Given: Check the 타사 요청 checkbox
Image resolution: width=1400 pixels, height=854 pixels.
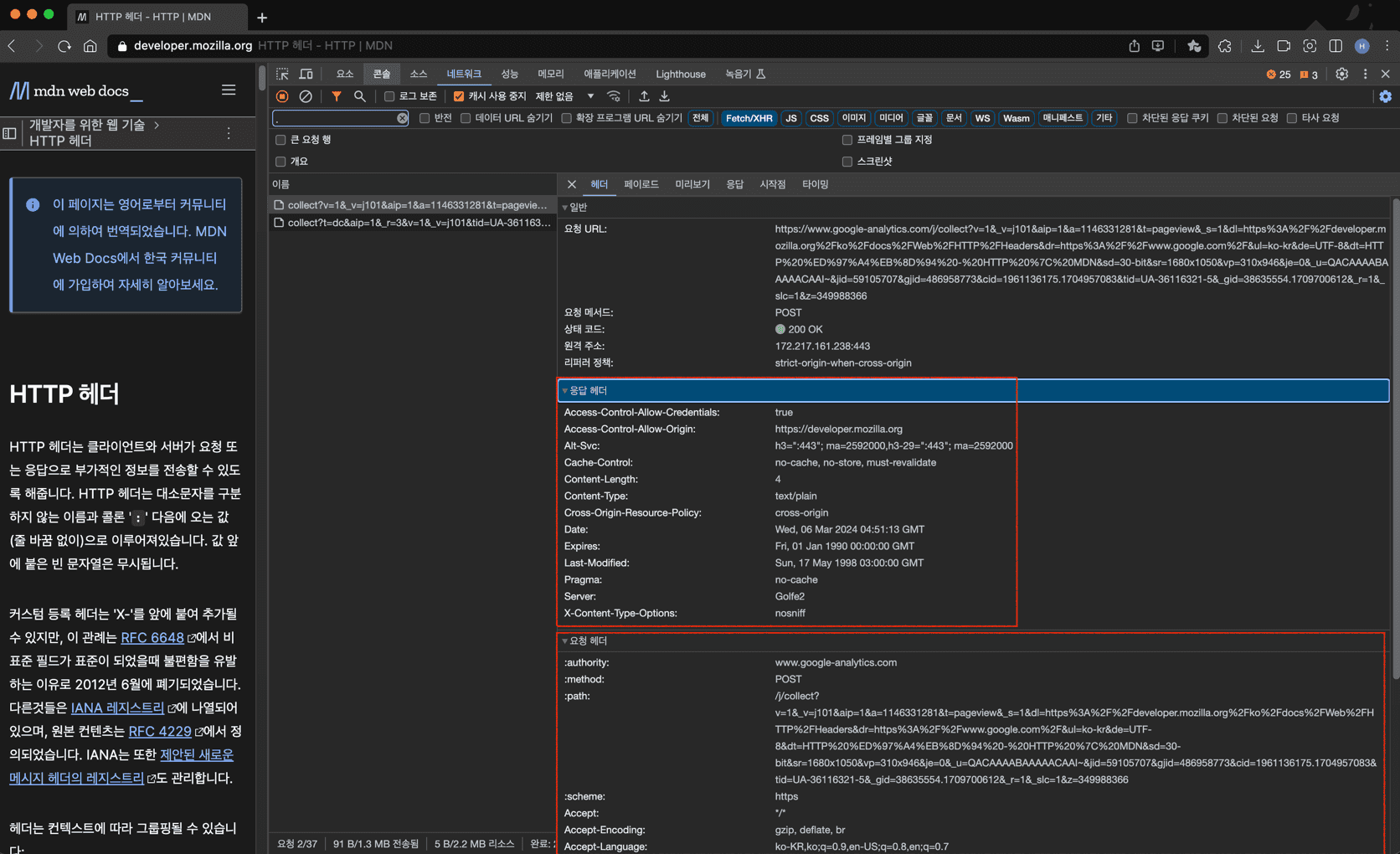Looking at the screenshot, I should [1292, 118].
